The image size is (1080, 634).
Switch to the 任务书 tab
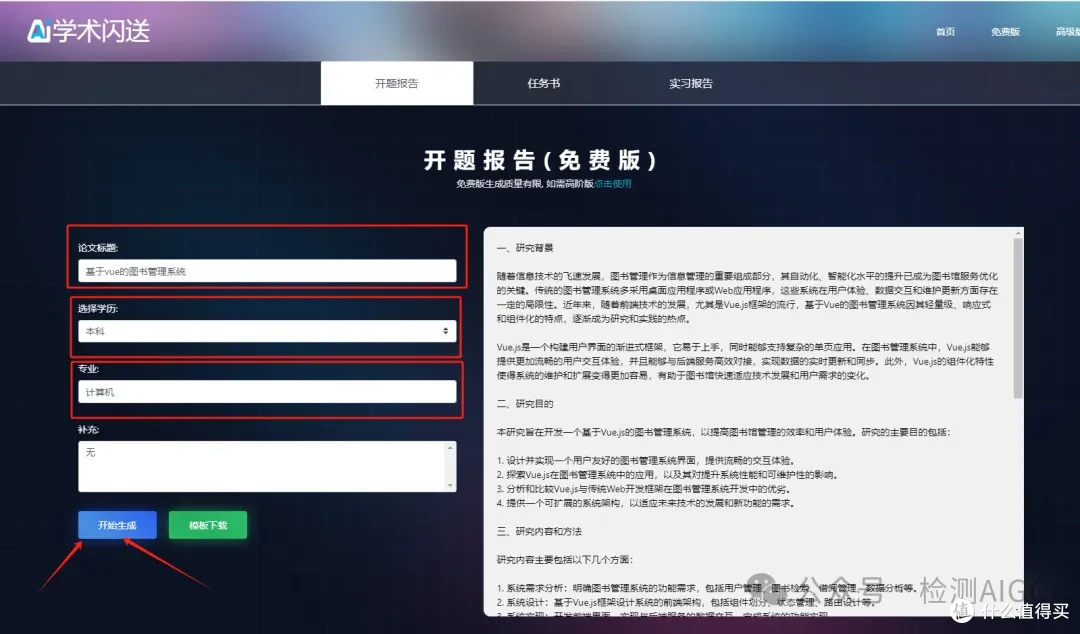coord(543,83)
